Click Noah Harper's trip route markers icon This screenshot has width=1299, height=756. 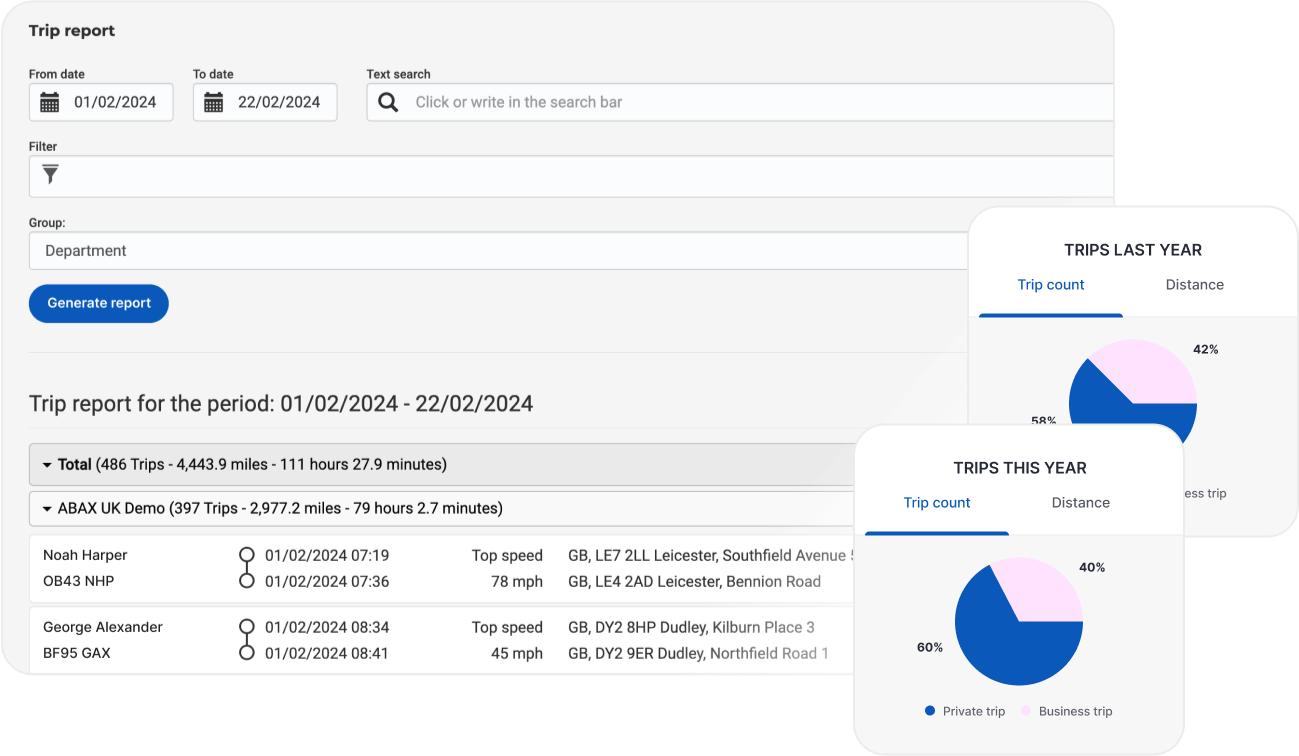click(247, 568)
